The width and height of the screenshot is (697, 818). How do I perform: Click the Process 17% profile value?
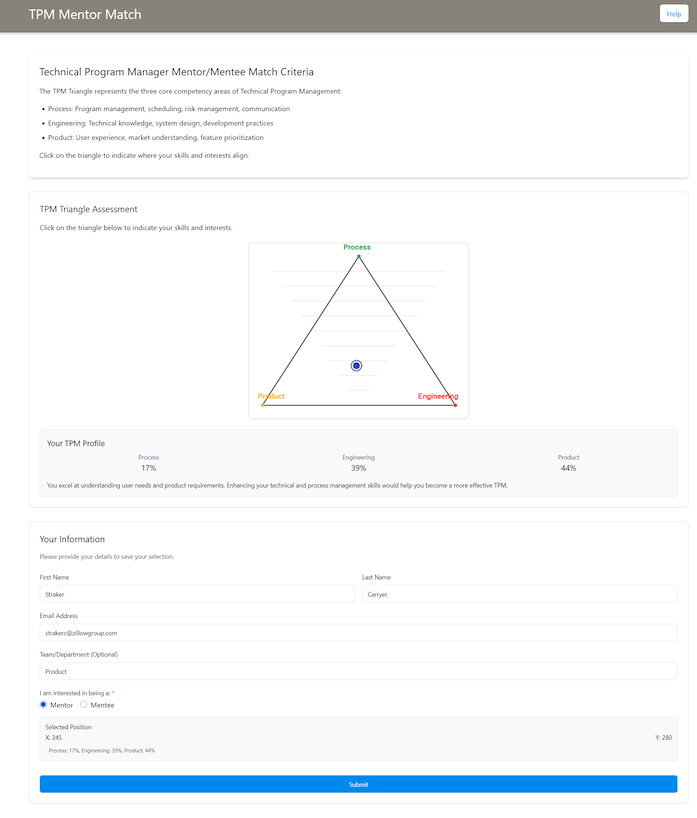(x=149, y=468)
